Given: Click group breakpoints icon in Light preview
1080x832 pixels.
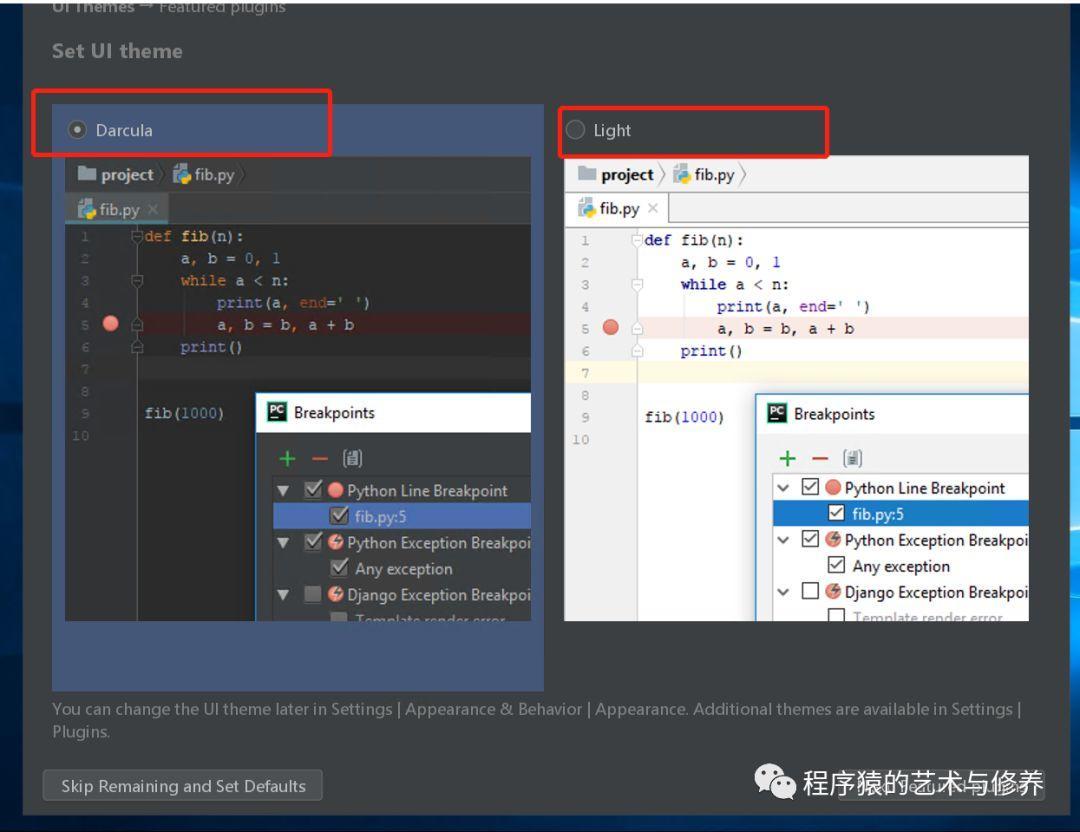Looking at the screenshot, I should tap(853, 458).
